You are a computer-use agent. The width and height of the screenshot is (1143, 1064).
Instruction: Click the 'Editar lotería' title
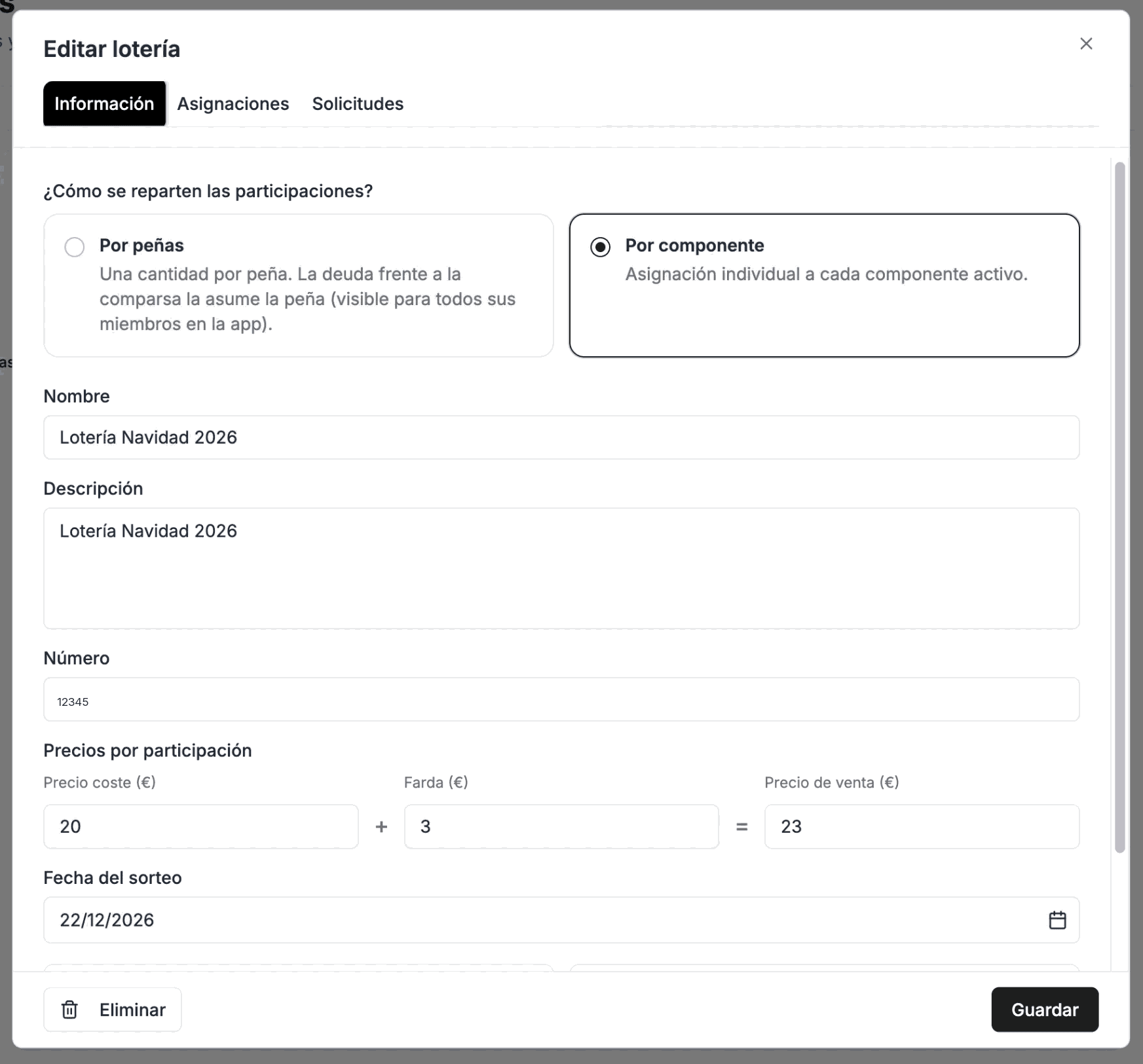coord(112,49)
